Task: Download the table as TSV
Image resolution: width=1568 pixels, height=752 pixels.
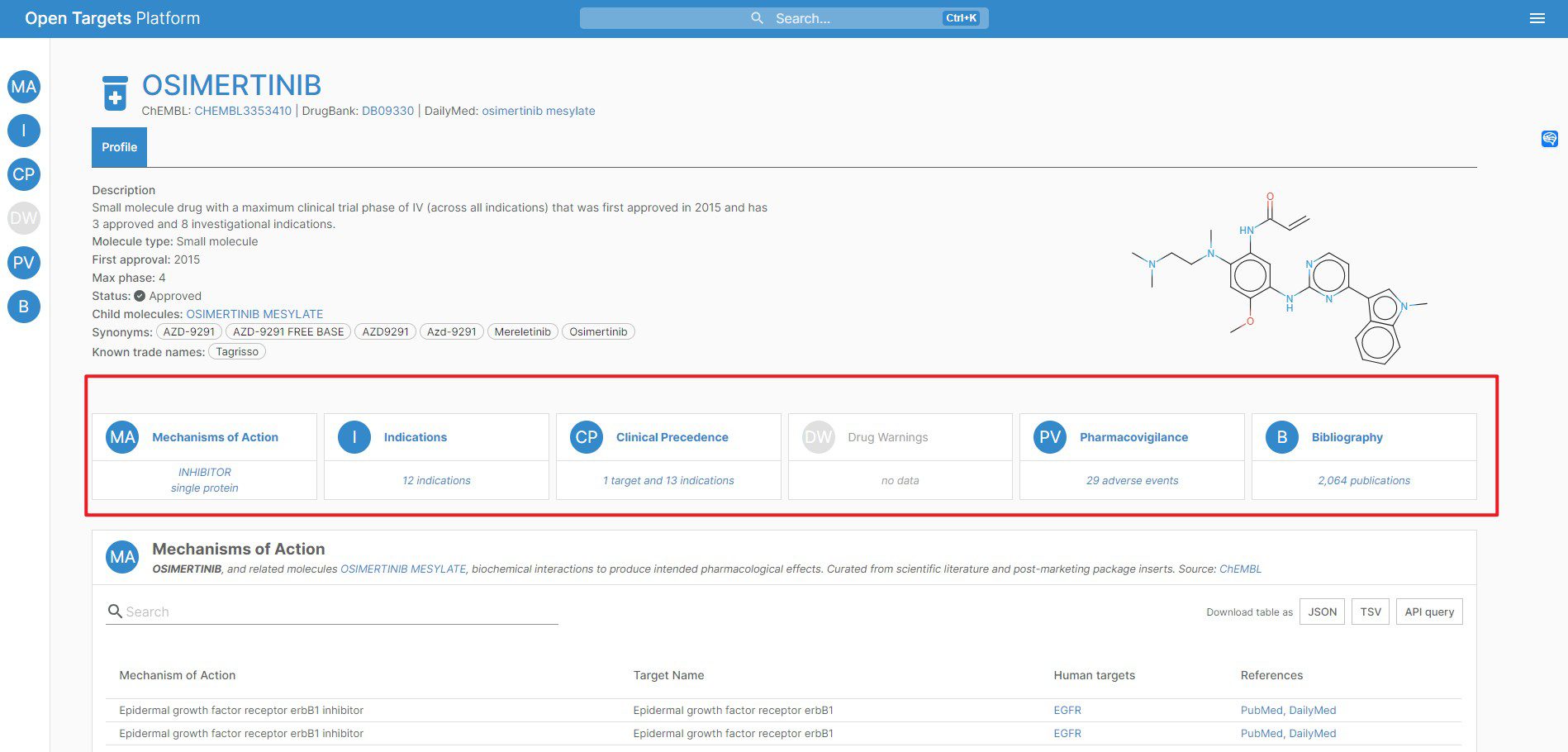Action: [1370, 612]
